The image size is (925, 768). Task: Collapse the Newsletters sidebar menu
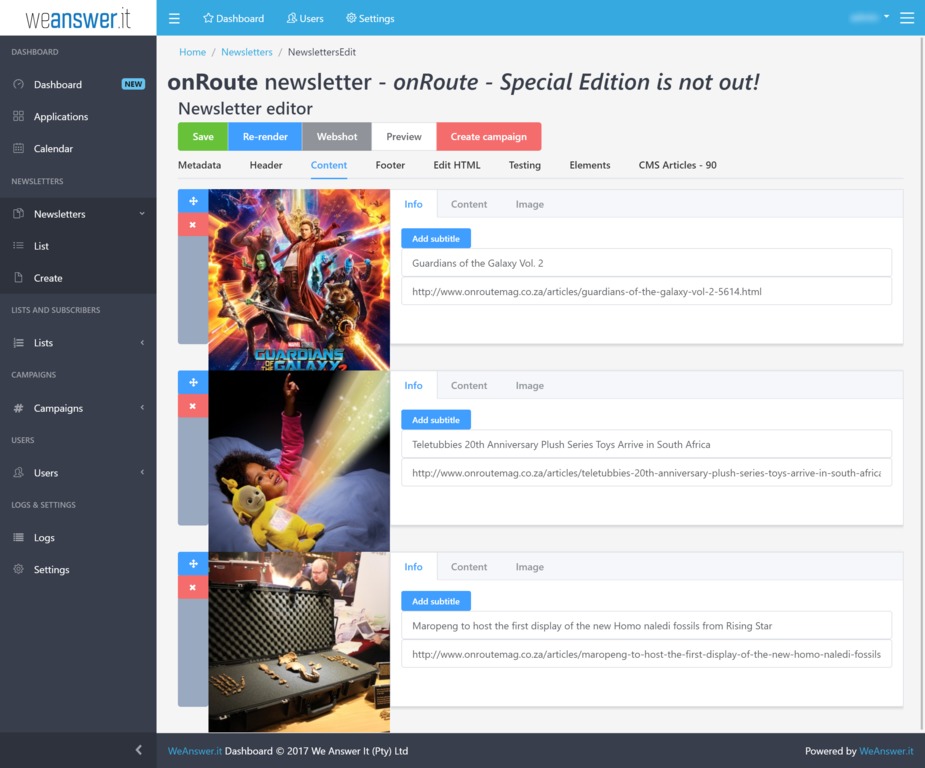tap(142, 214)
